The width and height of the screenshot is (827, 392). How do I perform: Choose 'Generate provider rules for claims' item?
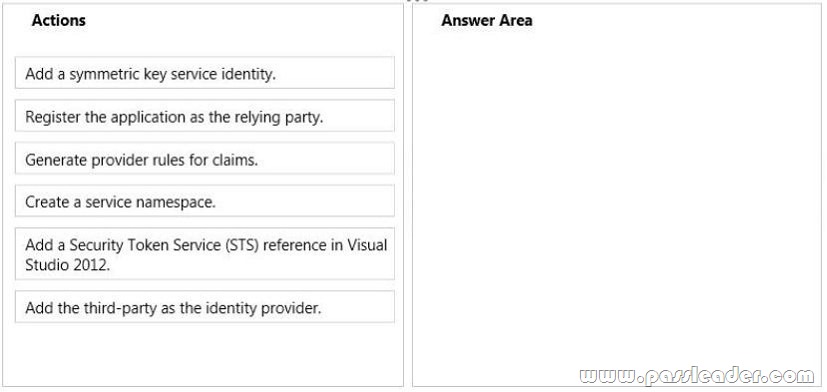205,158
